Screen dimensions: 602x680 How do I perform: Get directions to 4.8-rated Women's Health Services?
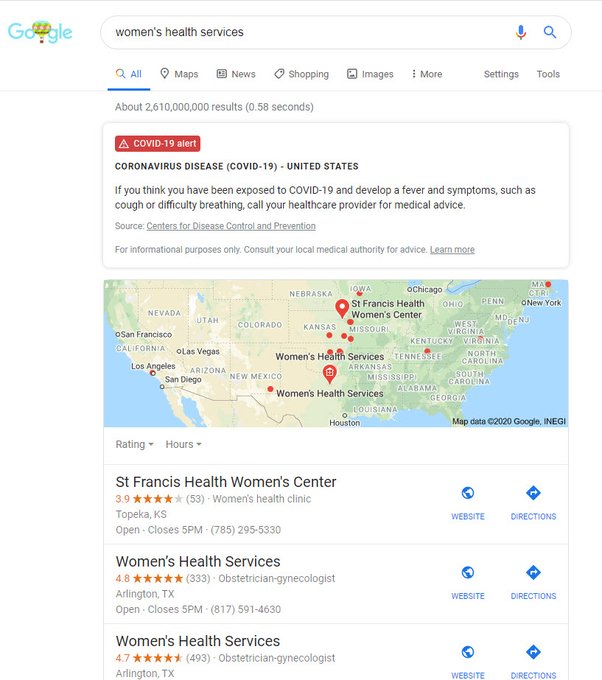pos(533,582)
